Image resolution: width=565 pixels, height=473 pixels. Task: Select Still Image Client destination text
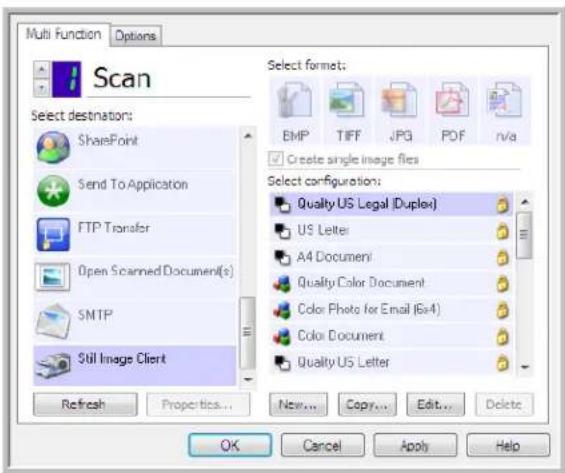coord(122,359)
